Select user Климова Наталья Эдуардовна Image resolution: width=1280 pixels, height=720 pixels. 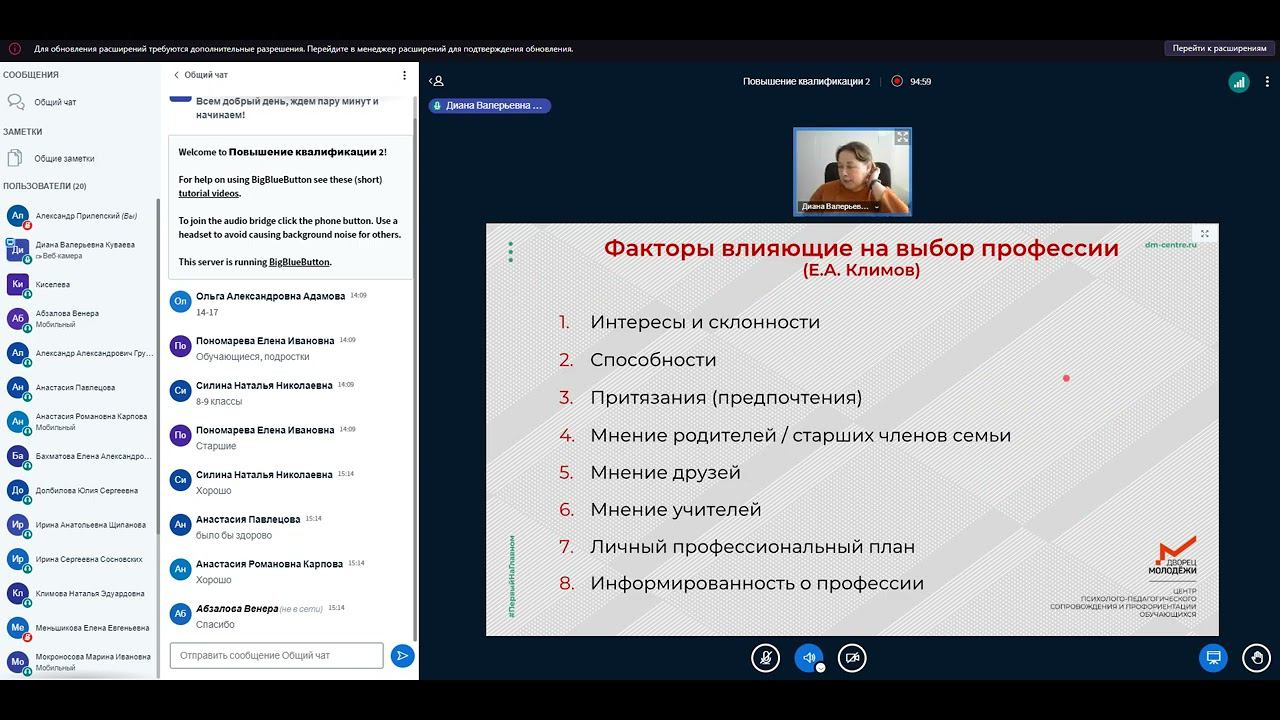click(x=80, y=593)
